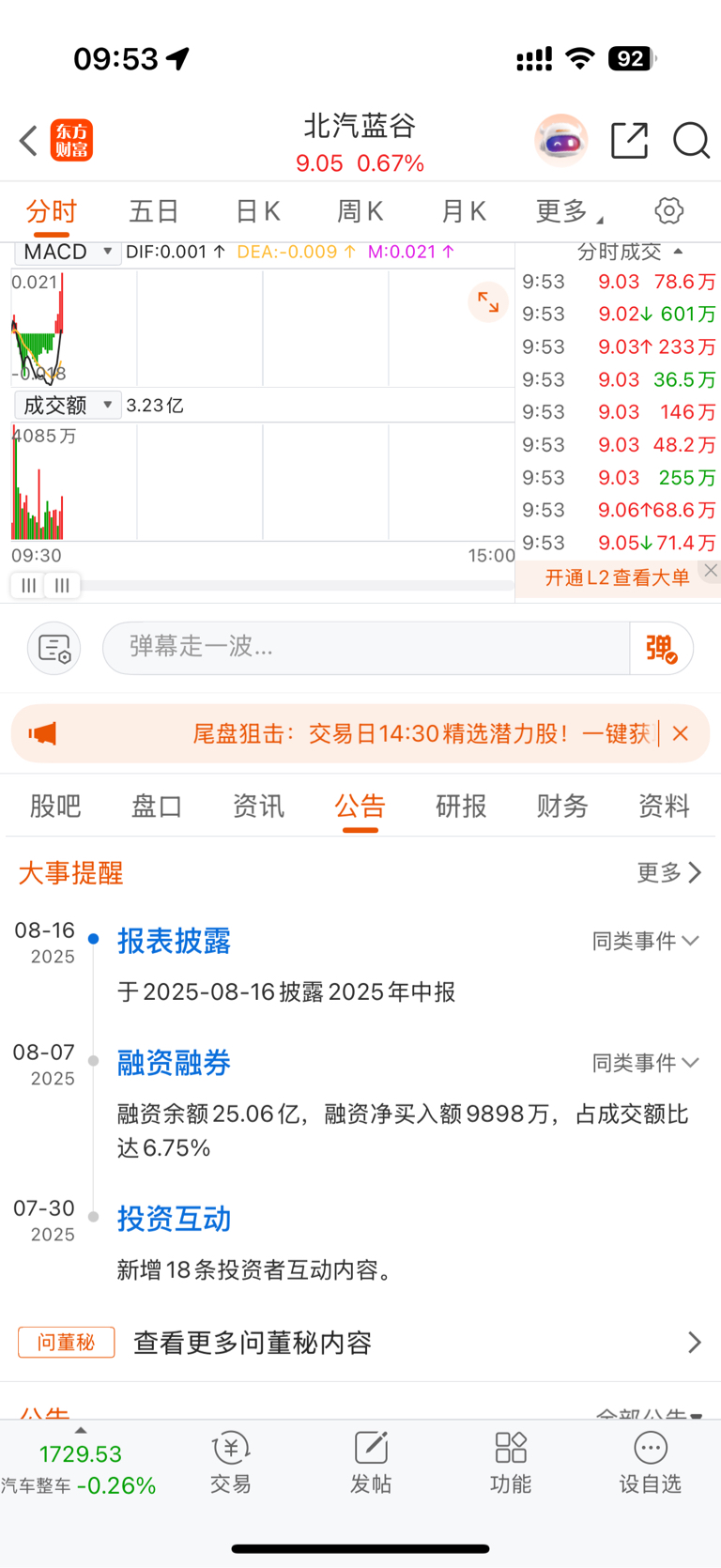Tap 新增18条投资者互动内容 text
This screenshot has height=1568, width=721.
click(255, 1270)
